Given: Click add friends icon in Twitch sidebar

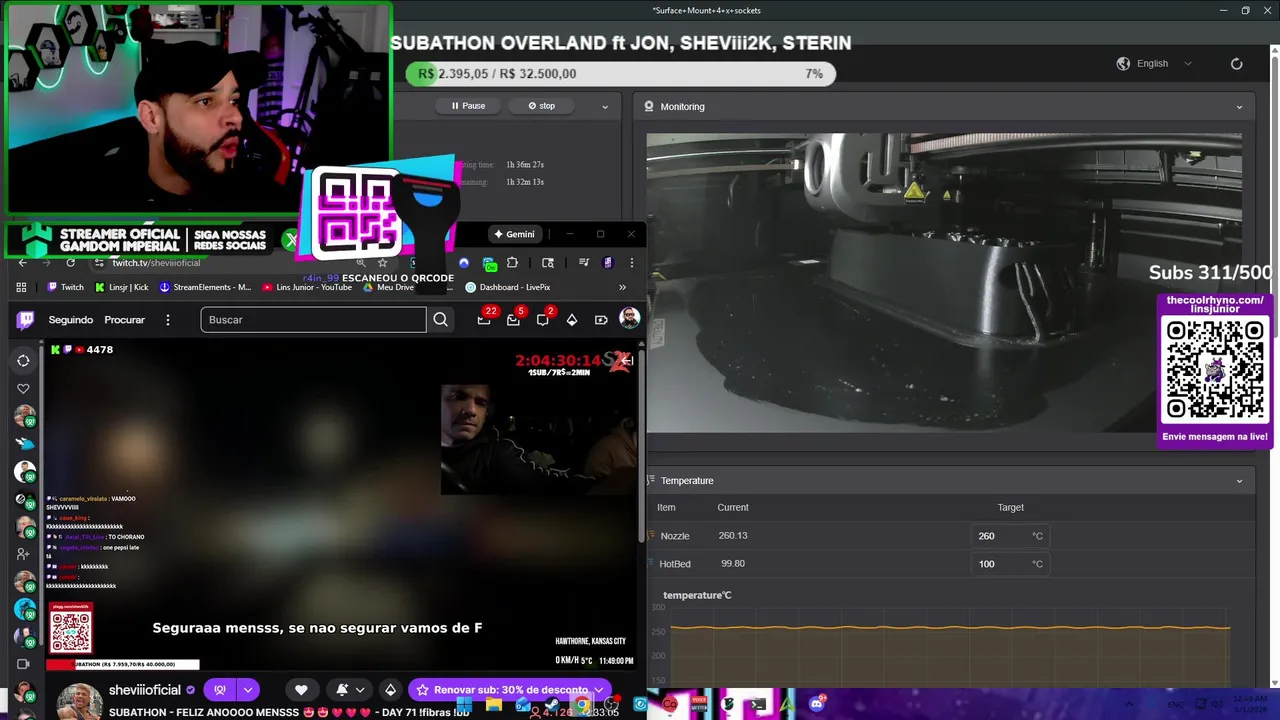Looking at the screenshot, I should pos(23,554).
